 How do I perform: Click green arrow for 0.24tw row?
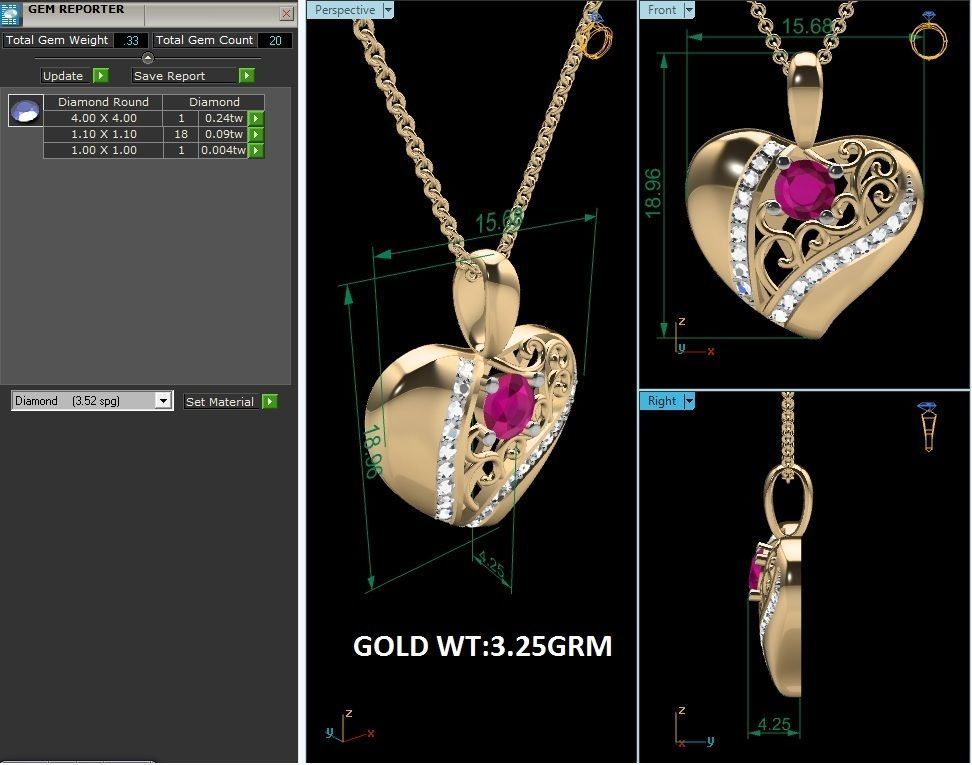coord(256,118)
